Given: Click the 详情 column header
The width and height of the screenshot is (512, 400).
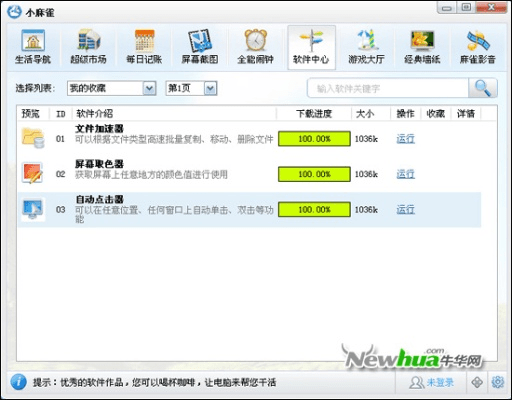Looking at the screenshot, I should coord(466,114).
